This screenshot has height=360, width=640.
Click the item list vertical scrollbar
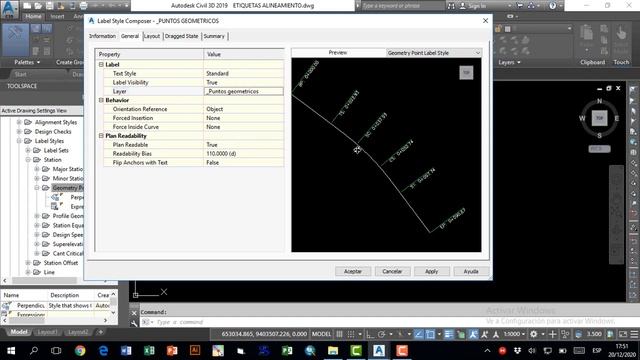click(x=113, y=302)
